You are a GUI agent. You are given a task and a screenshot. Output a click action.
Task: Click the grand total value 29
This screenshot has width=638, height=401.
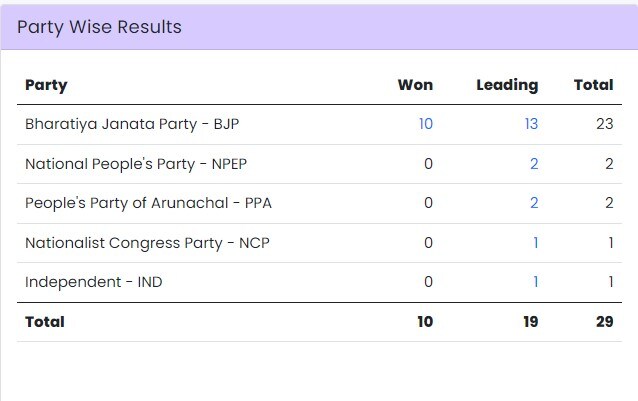tap(605, 322)
